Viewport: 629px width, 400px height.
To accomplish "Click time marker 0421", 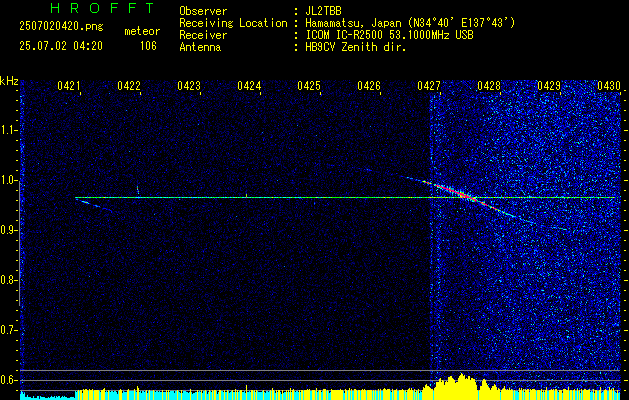I will tap(69, 86).
